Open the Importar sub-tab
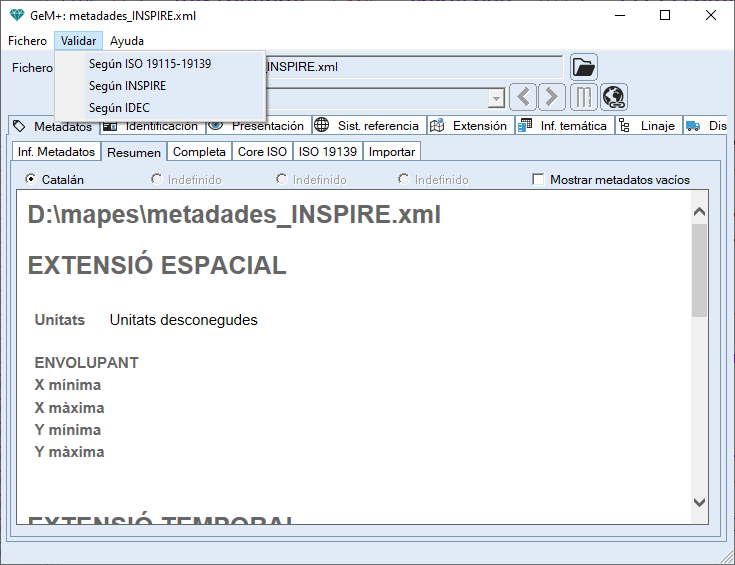 click(x=391, y=152)
